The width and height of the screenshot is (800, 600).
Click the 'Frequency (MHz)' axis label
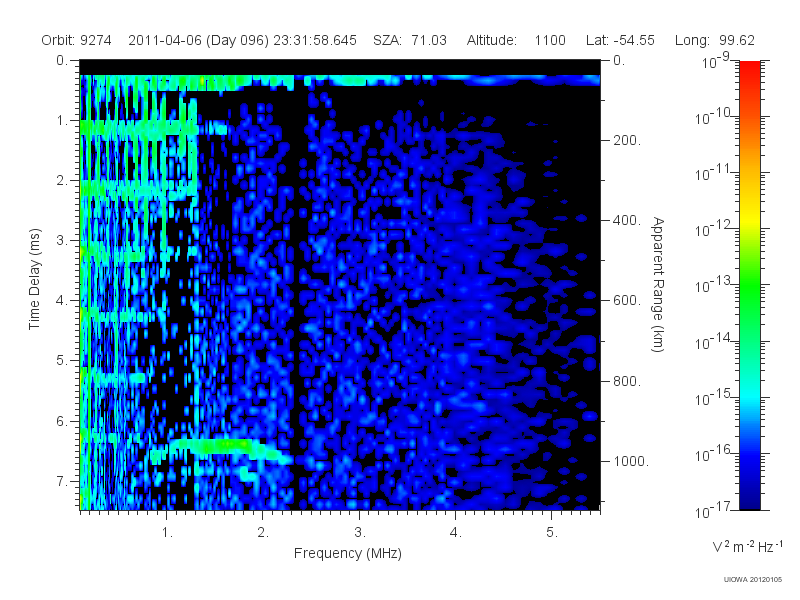coord(347,553)
